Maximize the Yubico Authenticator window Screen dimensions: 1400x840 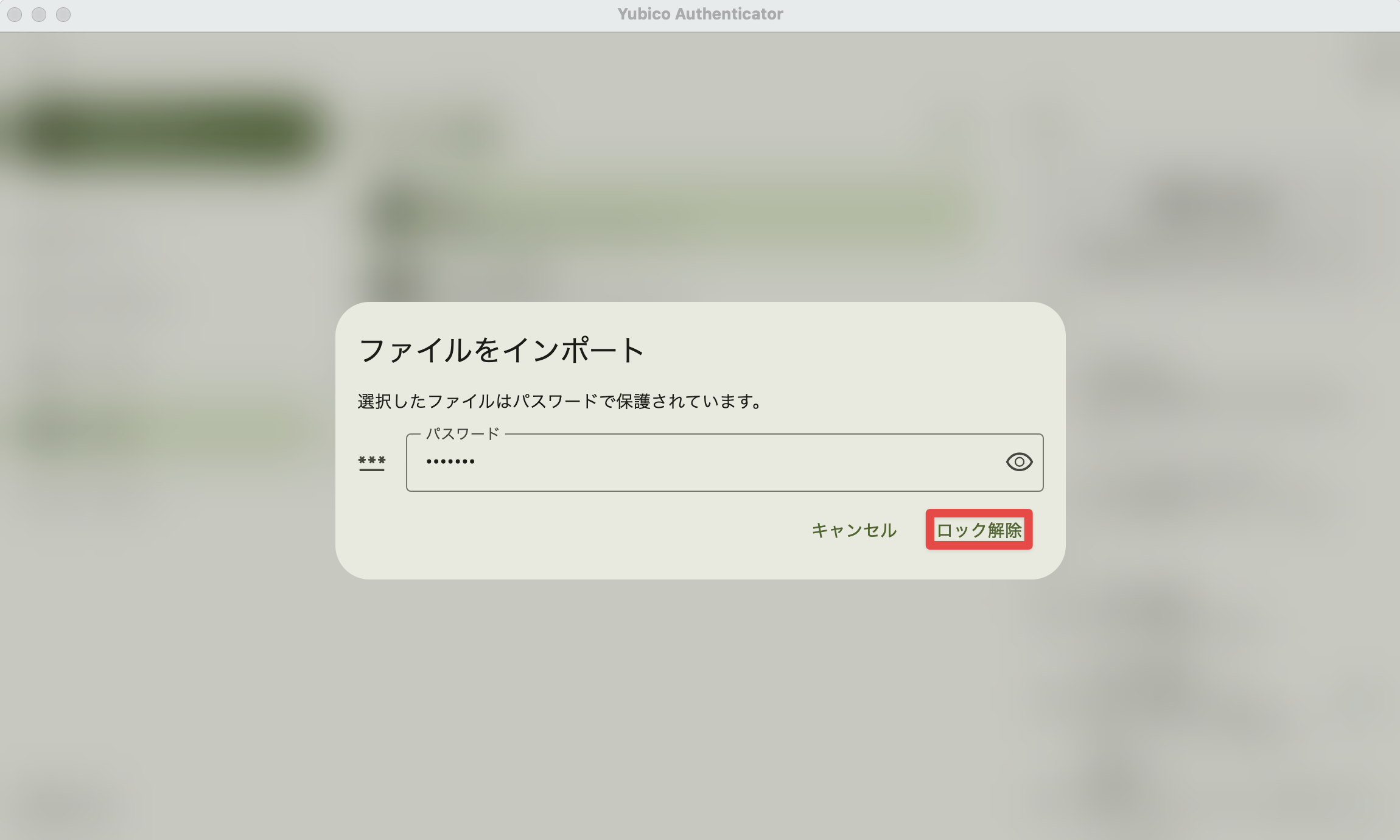point(63,14)
